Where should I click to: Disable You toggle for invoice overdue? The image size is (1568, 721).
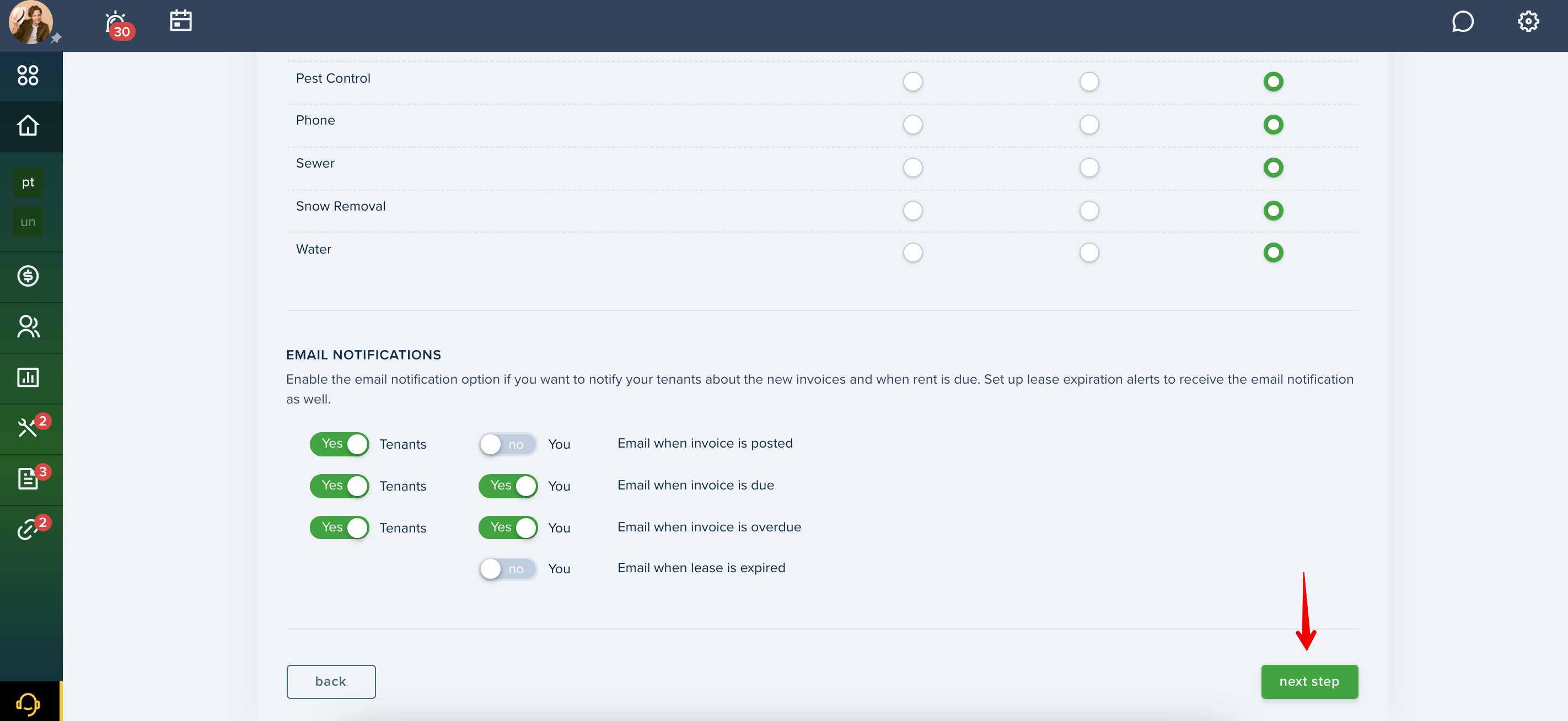[508, 528]
